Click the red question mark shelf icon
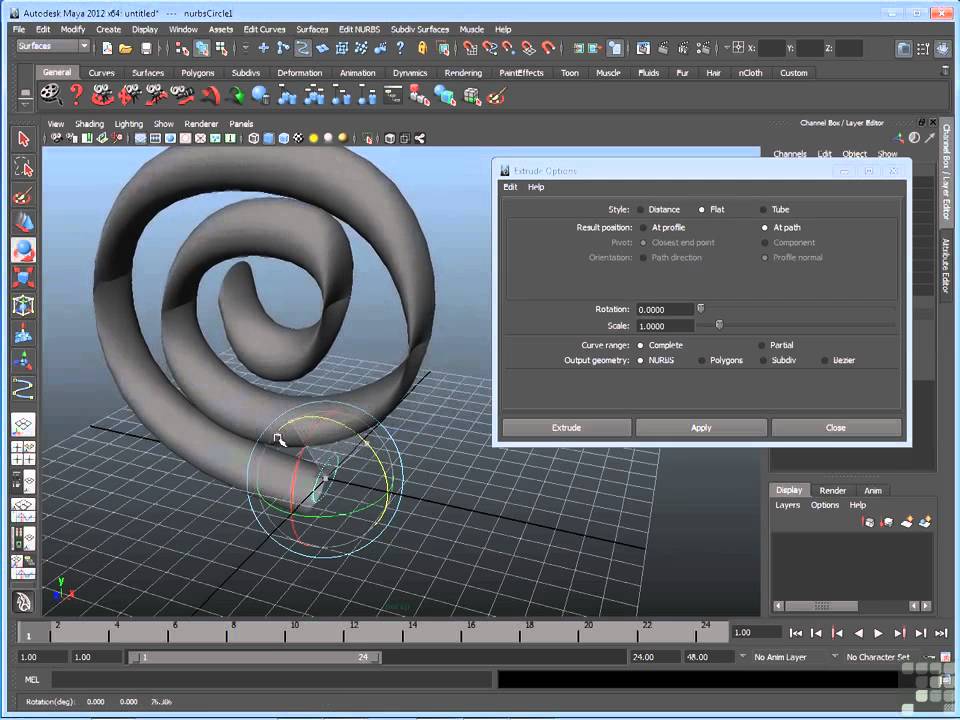The height and width of the screenshot is (720, 960). pyautogui.click(x=77, y=95)
